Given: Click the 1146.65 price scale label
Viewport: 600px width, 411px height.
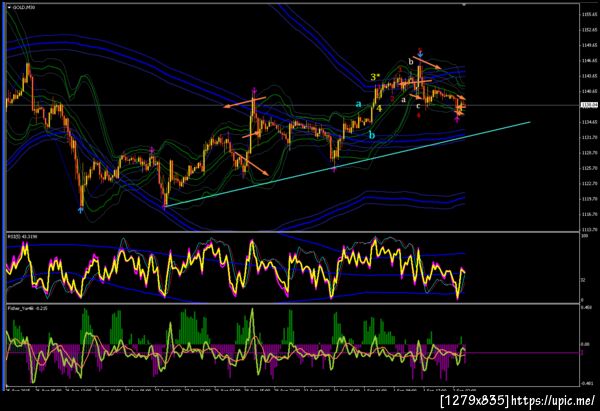Looking at the screenshot, I should point(590,60).
